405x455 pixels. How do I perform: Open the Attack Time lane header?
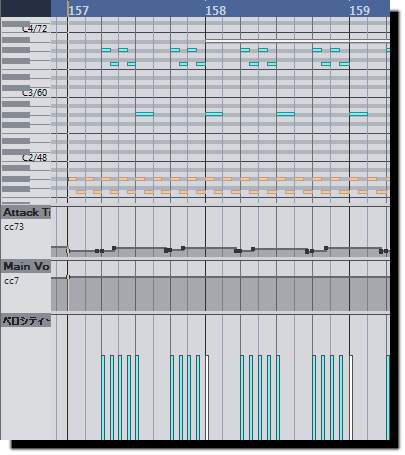tap(26, 212)
